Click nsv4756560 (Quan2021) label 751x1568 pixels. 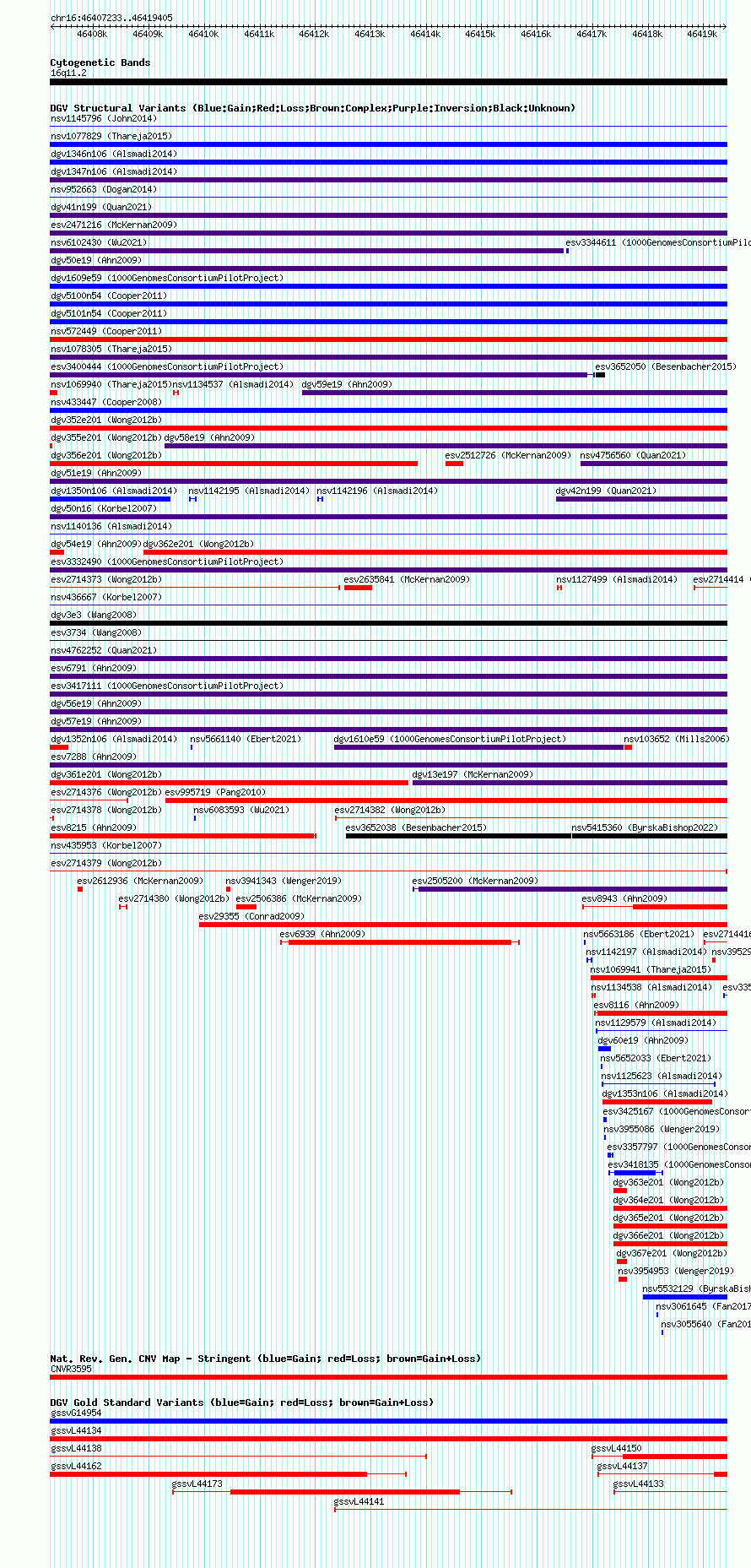point(633,455)
